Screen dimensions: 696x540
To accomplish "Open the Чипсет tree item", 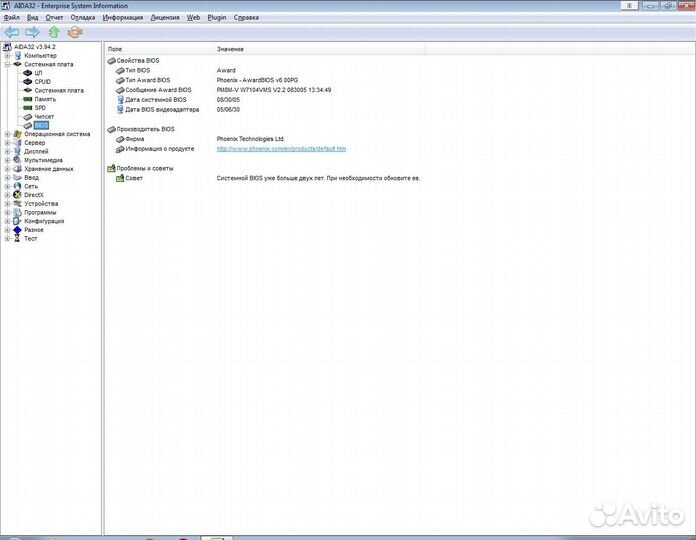I will (44, 117).
